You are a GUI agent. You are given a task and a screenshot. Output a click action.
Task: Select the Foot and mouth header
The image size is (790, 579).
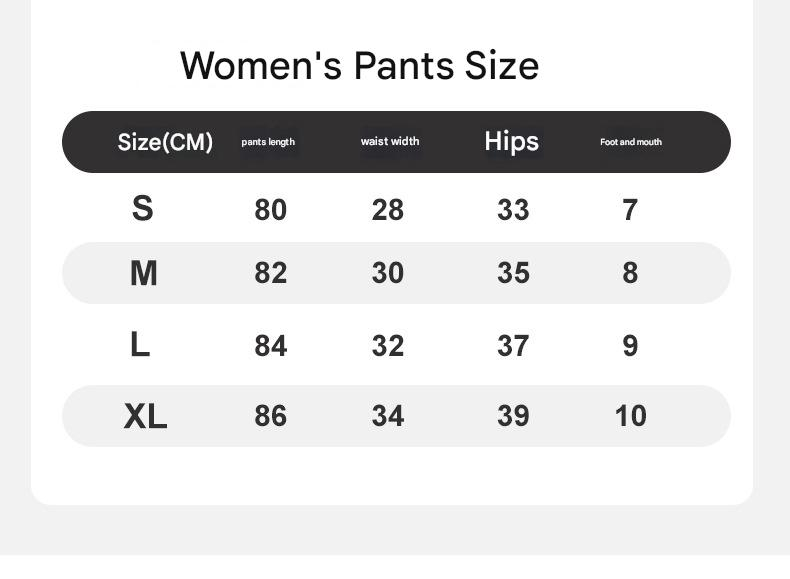pos(631,142)
